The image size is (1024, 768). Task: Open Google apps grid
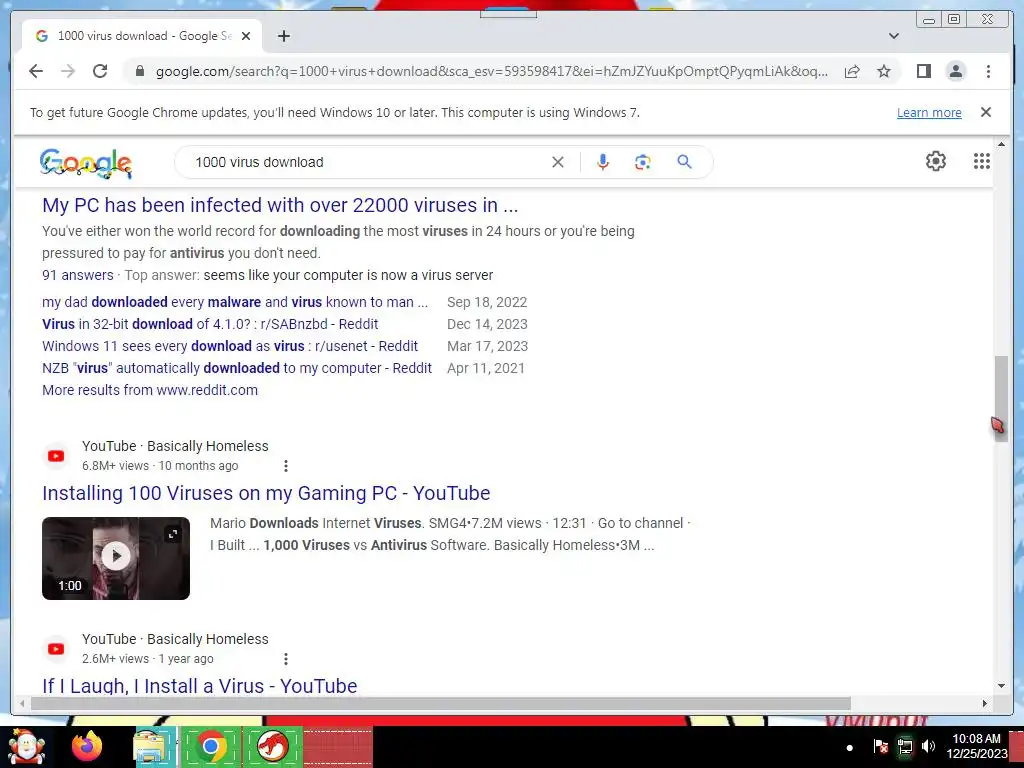tap(982, 161)
